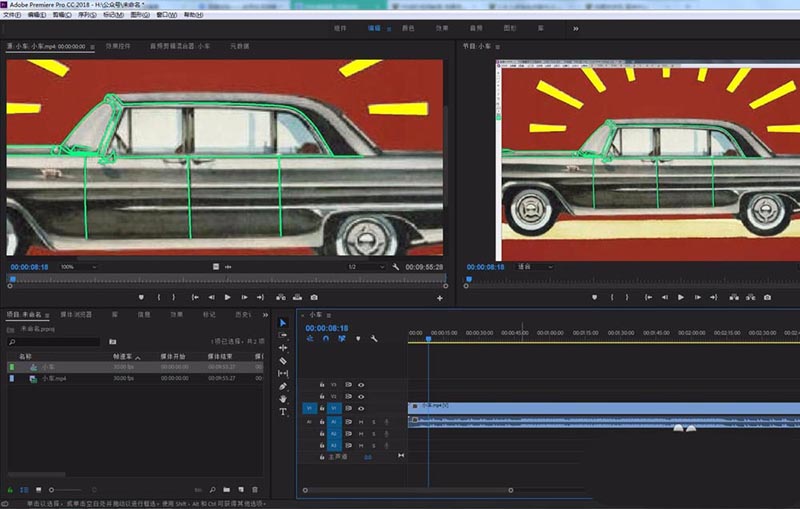The width and height of the screenshot is (800, 509).
Task: Toggle the lock on track V3
Action: pyautogui.click(x=321, y=384)
